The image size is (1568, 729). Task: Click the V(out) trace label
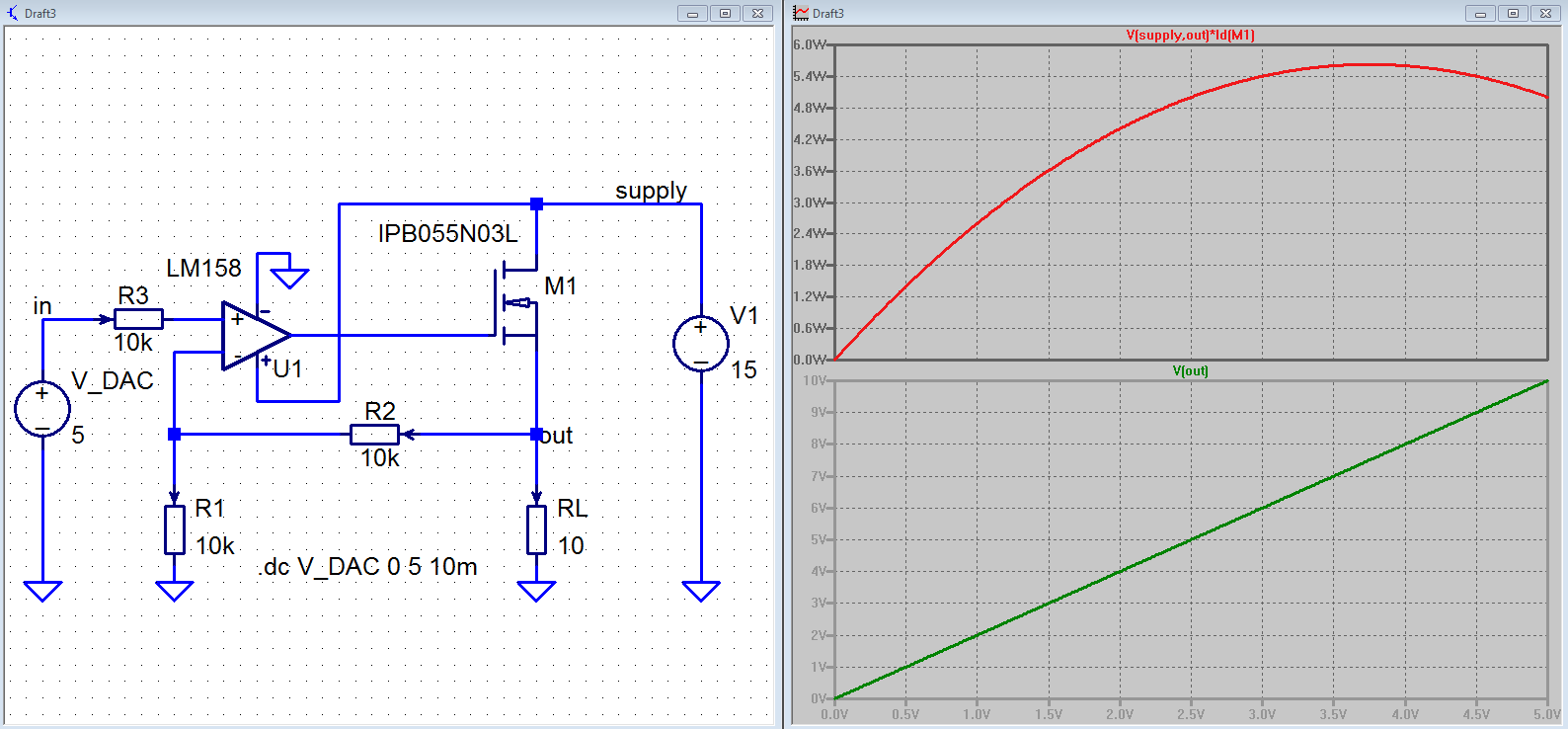click(1190, 371)
